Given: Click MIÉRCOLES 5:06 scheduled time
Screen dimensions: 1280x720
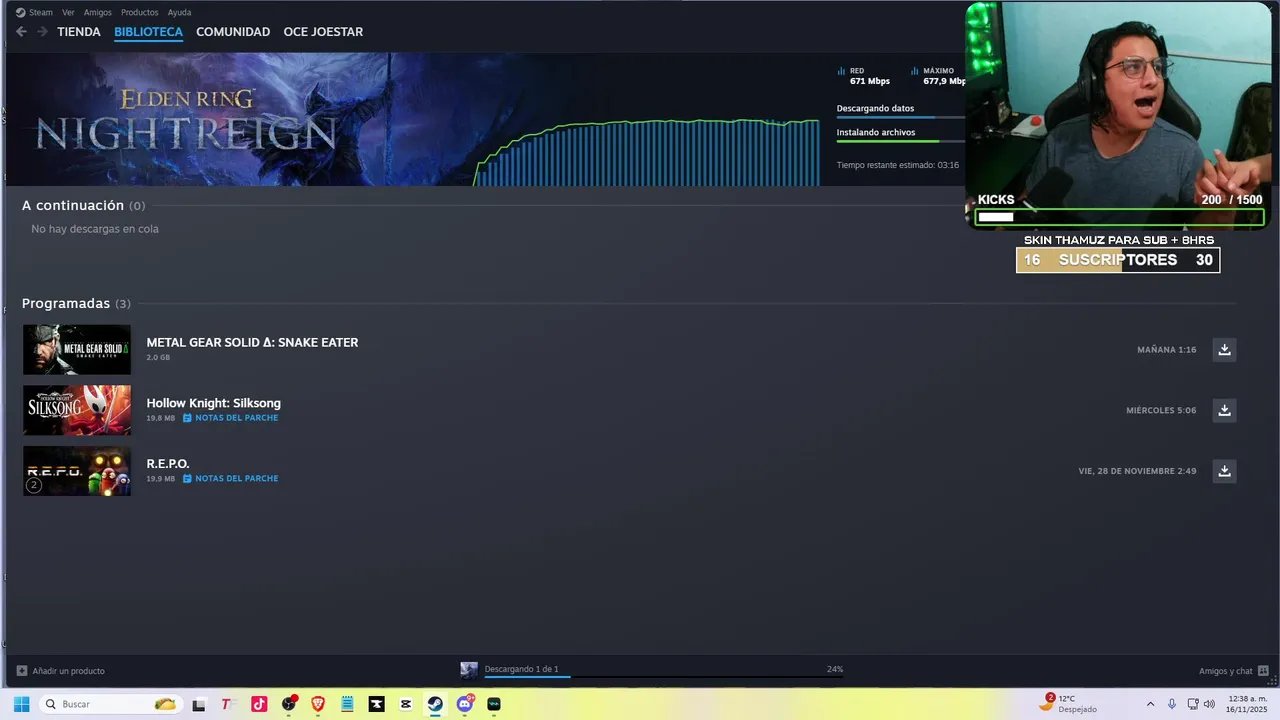Looking at the screenshot, I should click(1161, 411).
